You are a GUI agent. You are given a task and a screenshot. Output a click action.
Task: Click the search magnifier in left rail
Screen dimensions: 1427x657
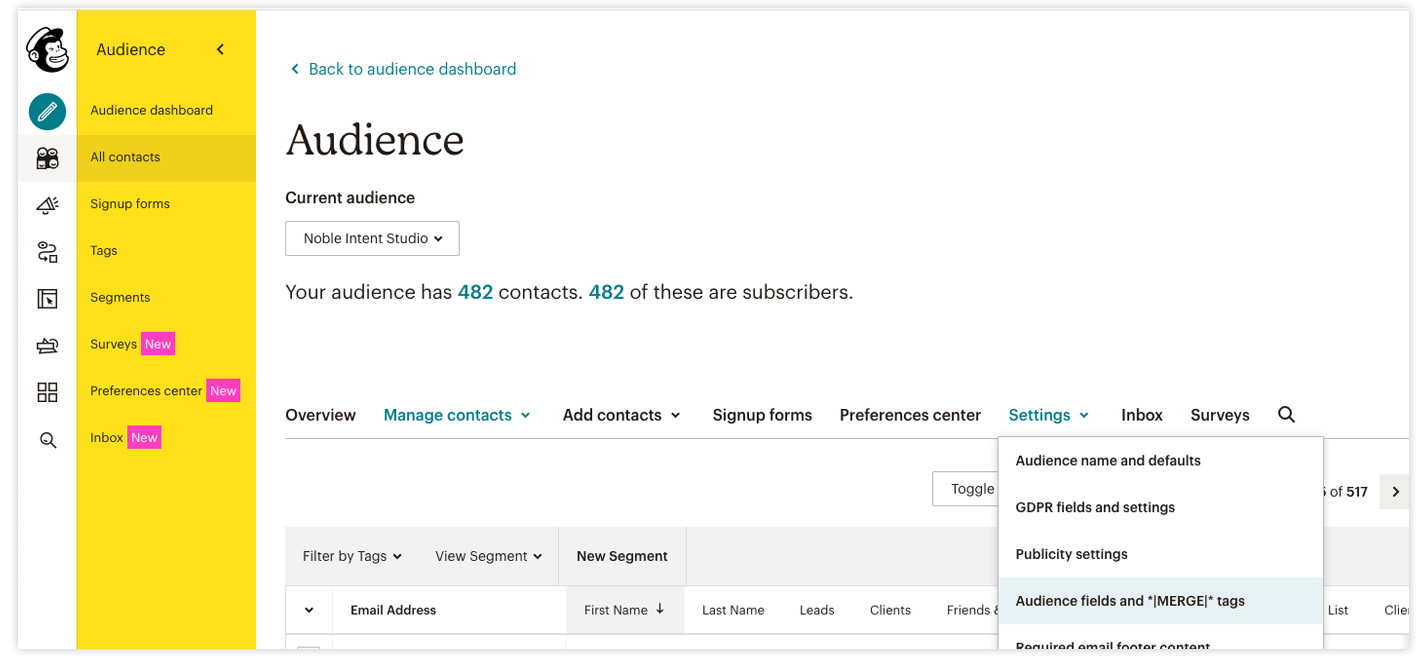point(47,439)
